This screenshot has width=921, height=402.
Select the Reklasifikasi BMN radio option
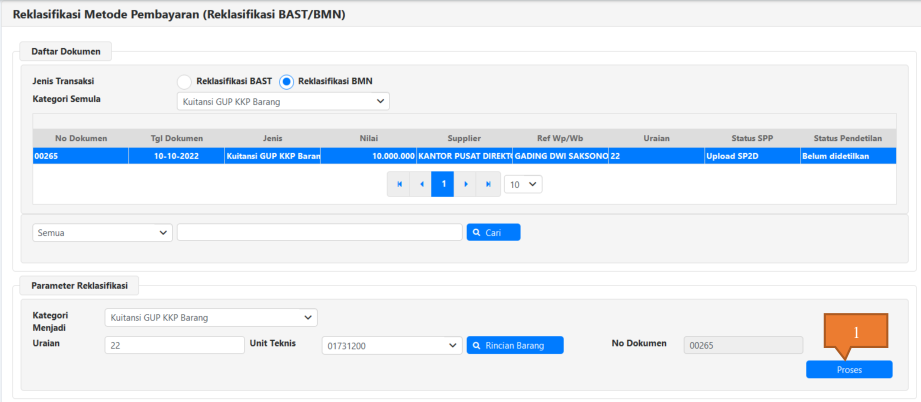click(x=287, y=81)
